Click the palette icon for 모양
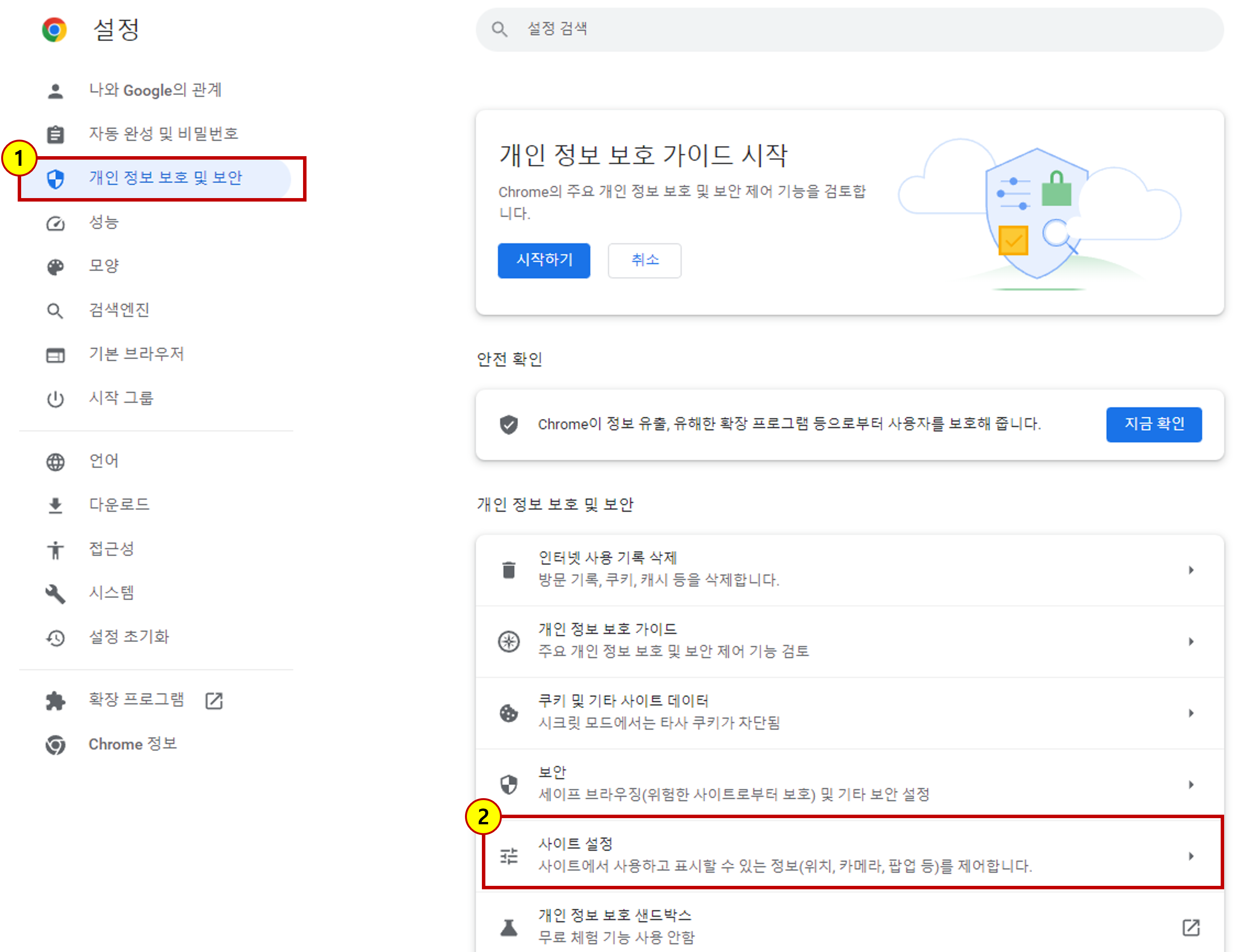The width and height of the screenshot is (1233, 952). coord(55,267)
